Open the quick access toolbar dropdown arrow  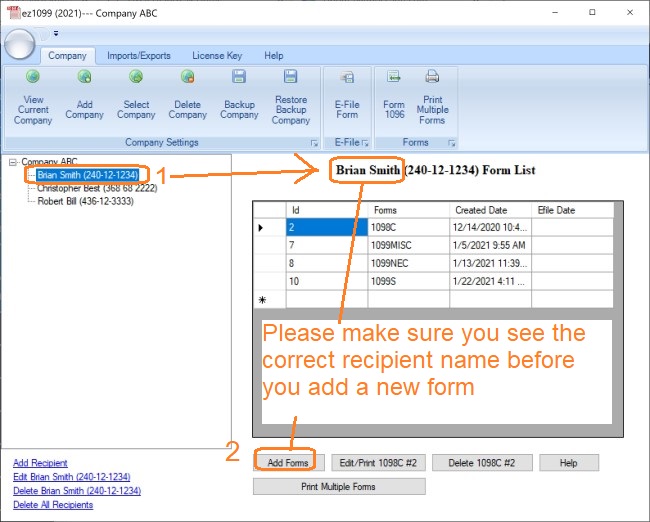(56, 33)
